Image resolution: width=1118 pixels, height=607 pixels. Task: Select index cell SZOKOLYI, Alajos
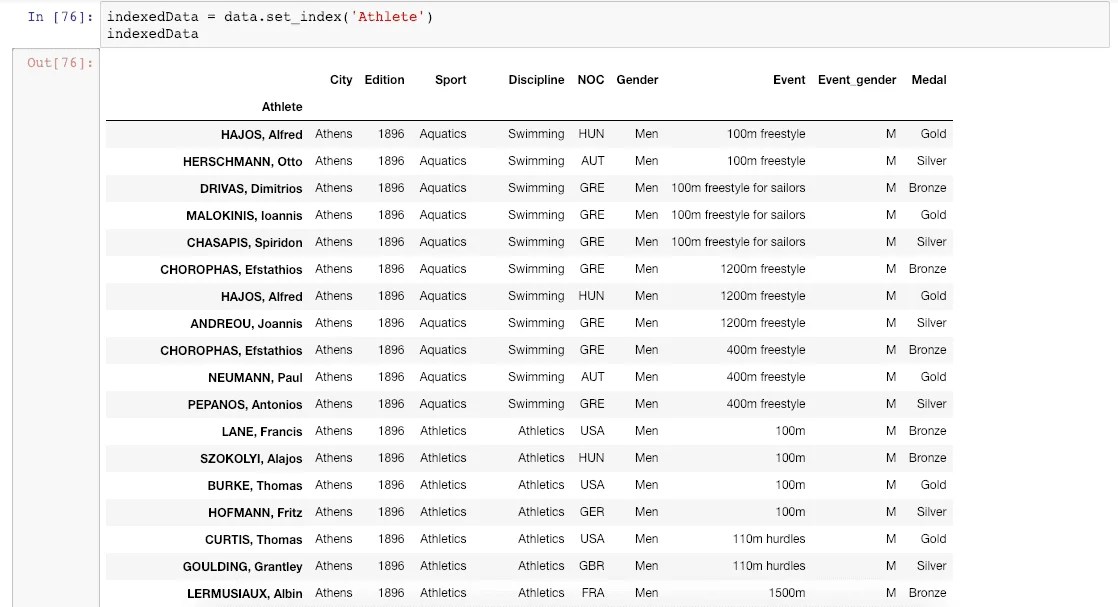coord(251,459)
